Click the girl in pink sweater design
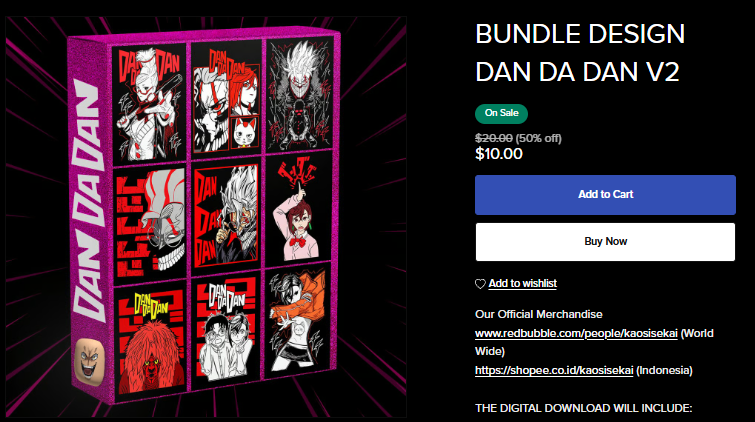The height and width of the screenshot is (422, 755). click(298, 208)
